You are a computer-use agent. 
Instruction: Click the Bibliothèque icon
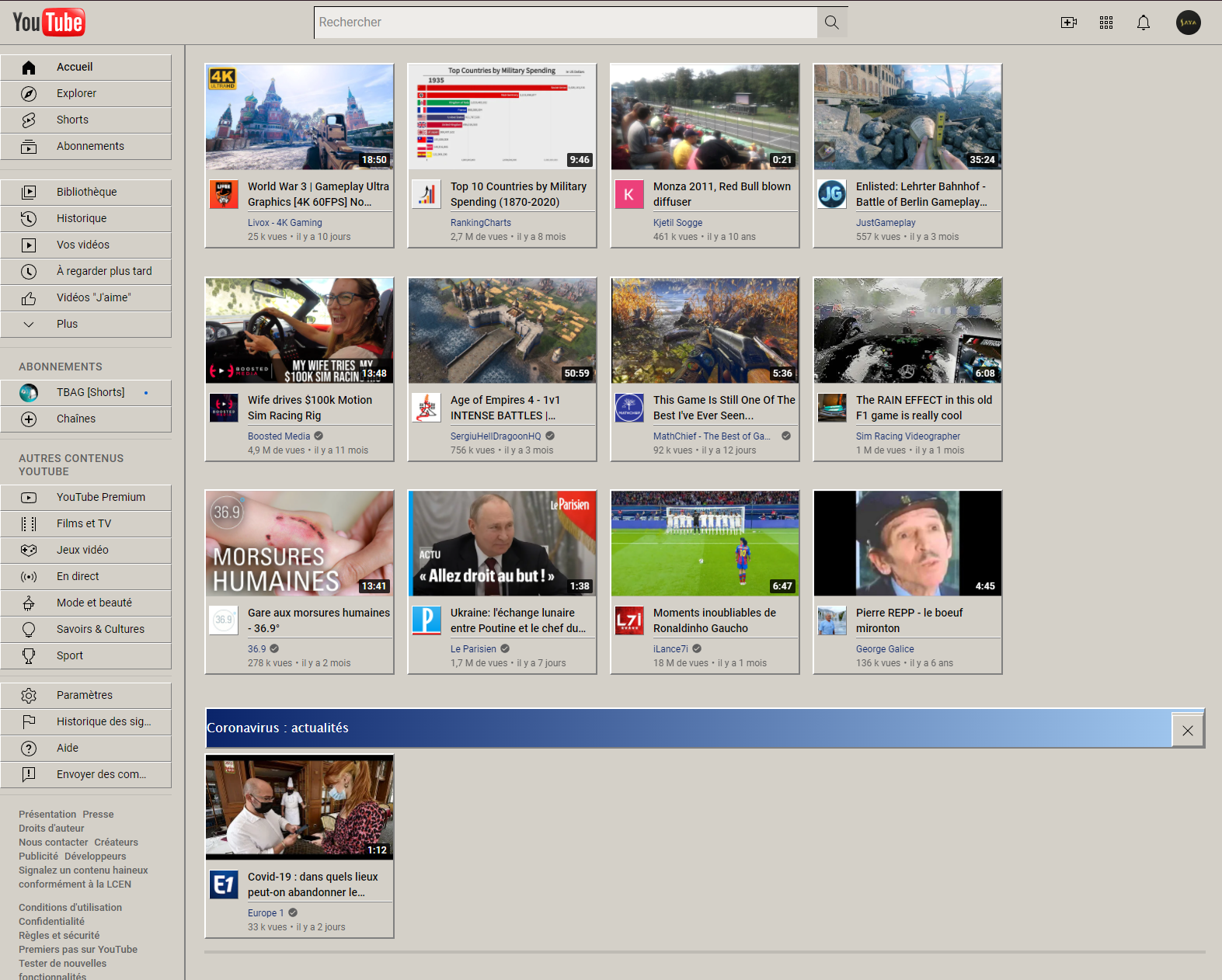pyautogui.click(x=29, y=193)
